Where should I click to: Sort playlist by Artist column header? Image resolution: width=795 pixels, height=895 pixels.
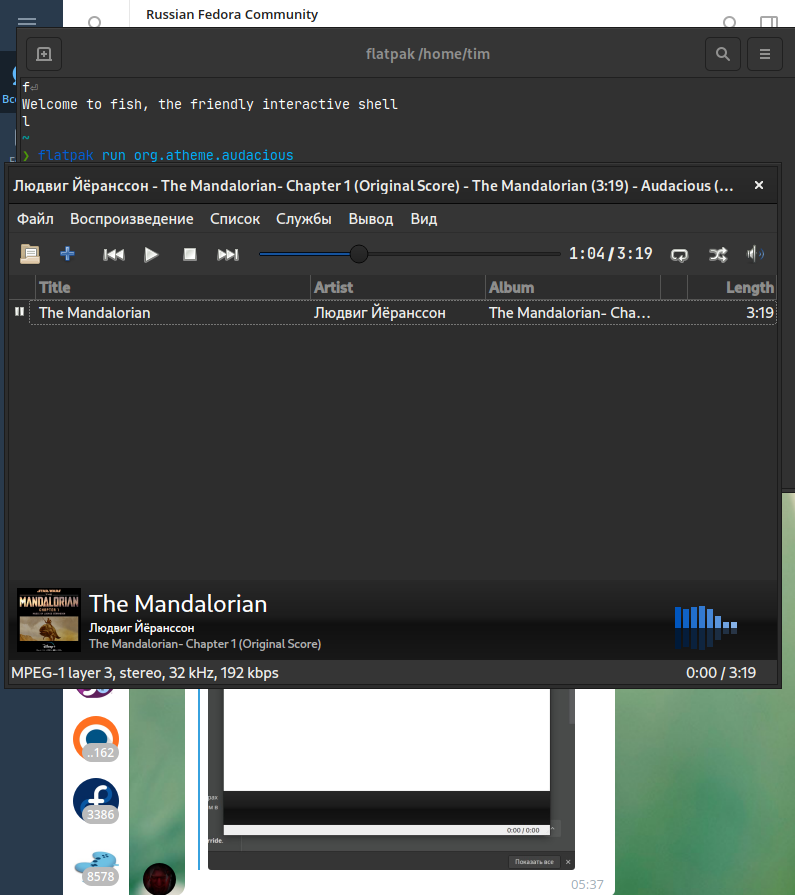398,287
